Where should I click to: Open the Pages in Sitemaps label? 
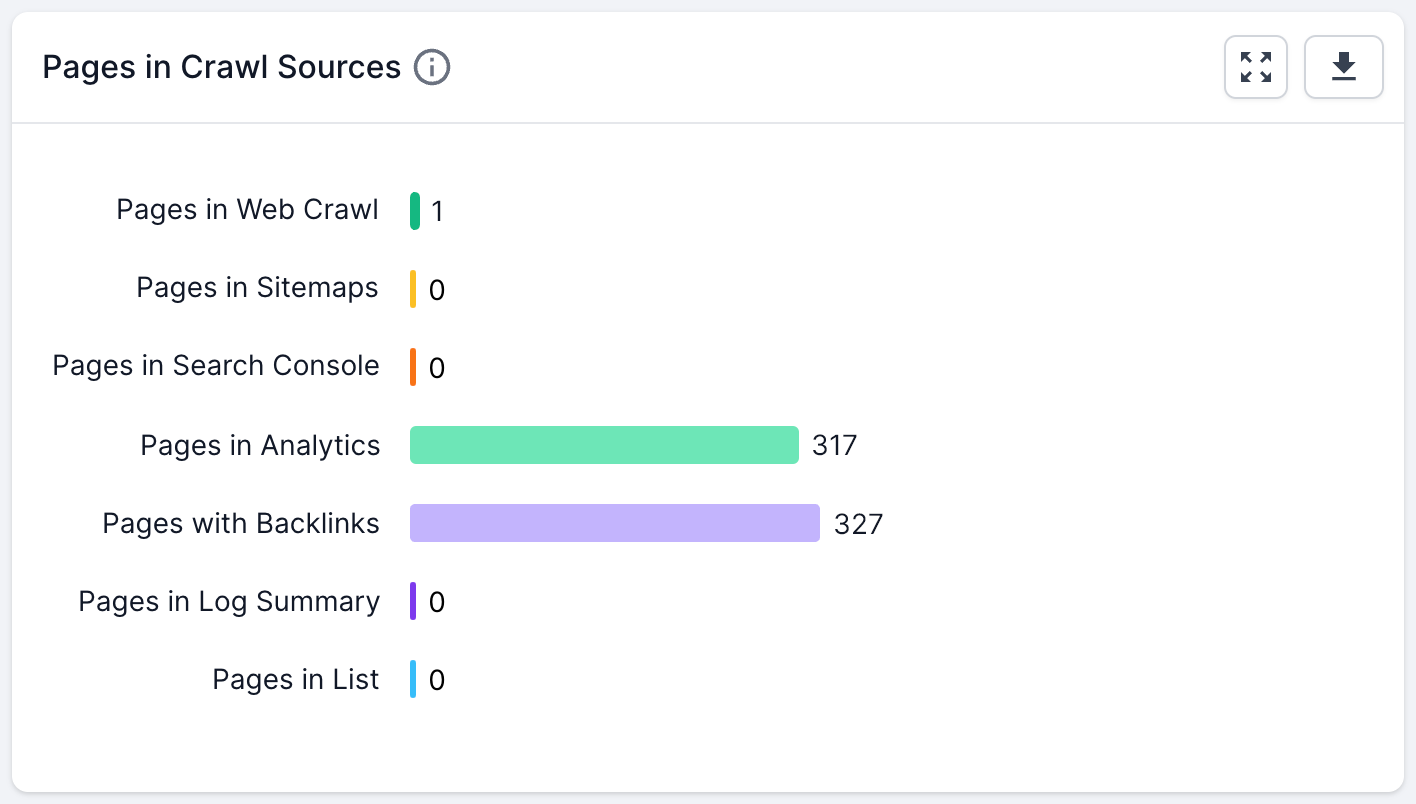coord(257,288)
